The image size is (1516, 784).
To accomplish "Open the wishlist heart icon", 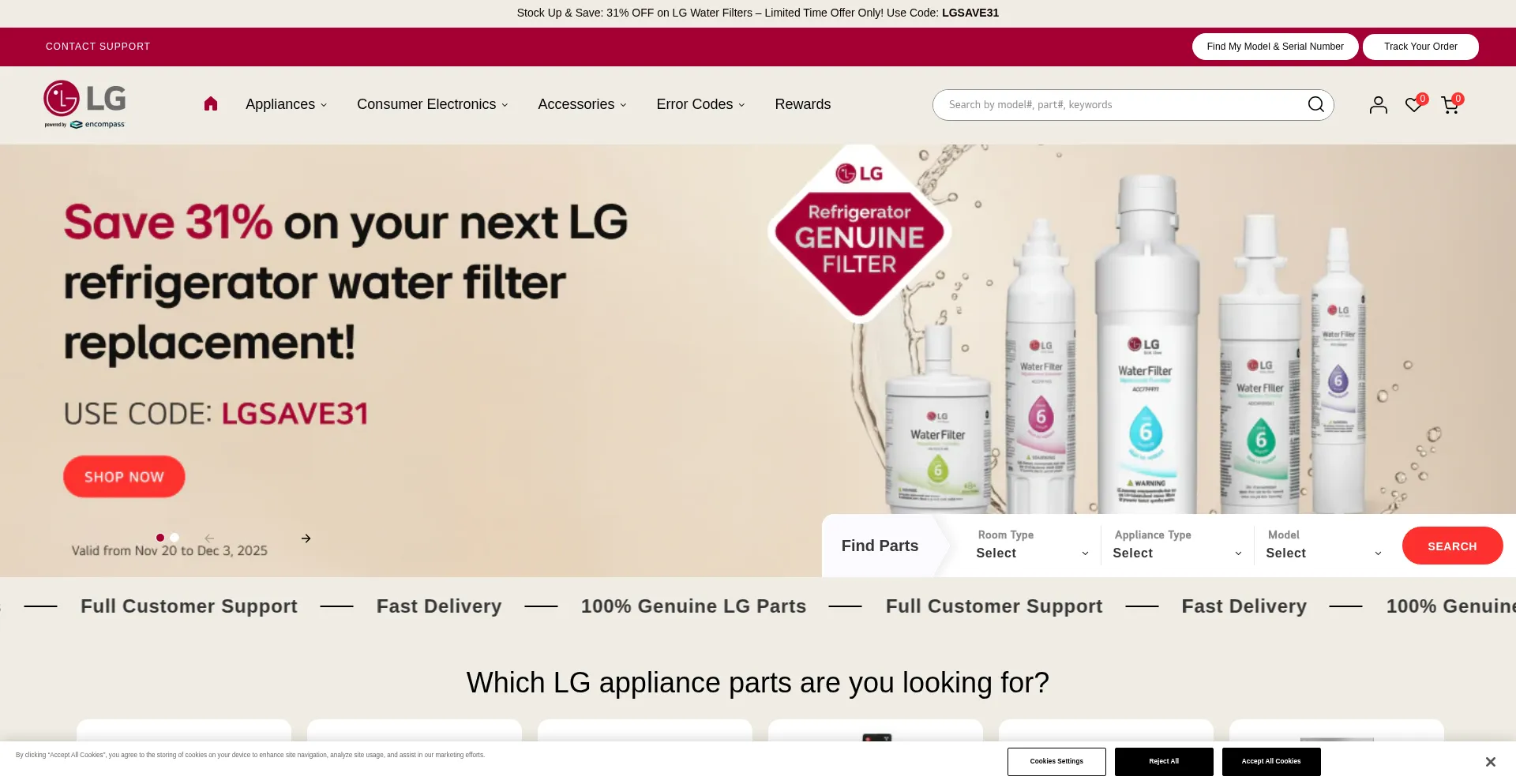I will tap(1414, 104).
